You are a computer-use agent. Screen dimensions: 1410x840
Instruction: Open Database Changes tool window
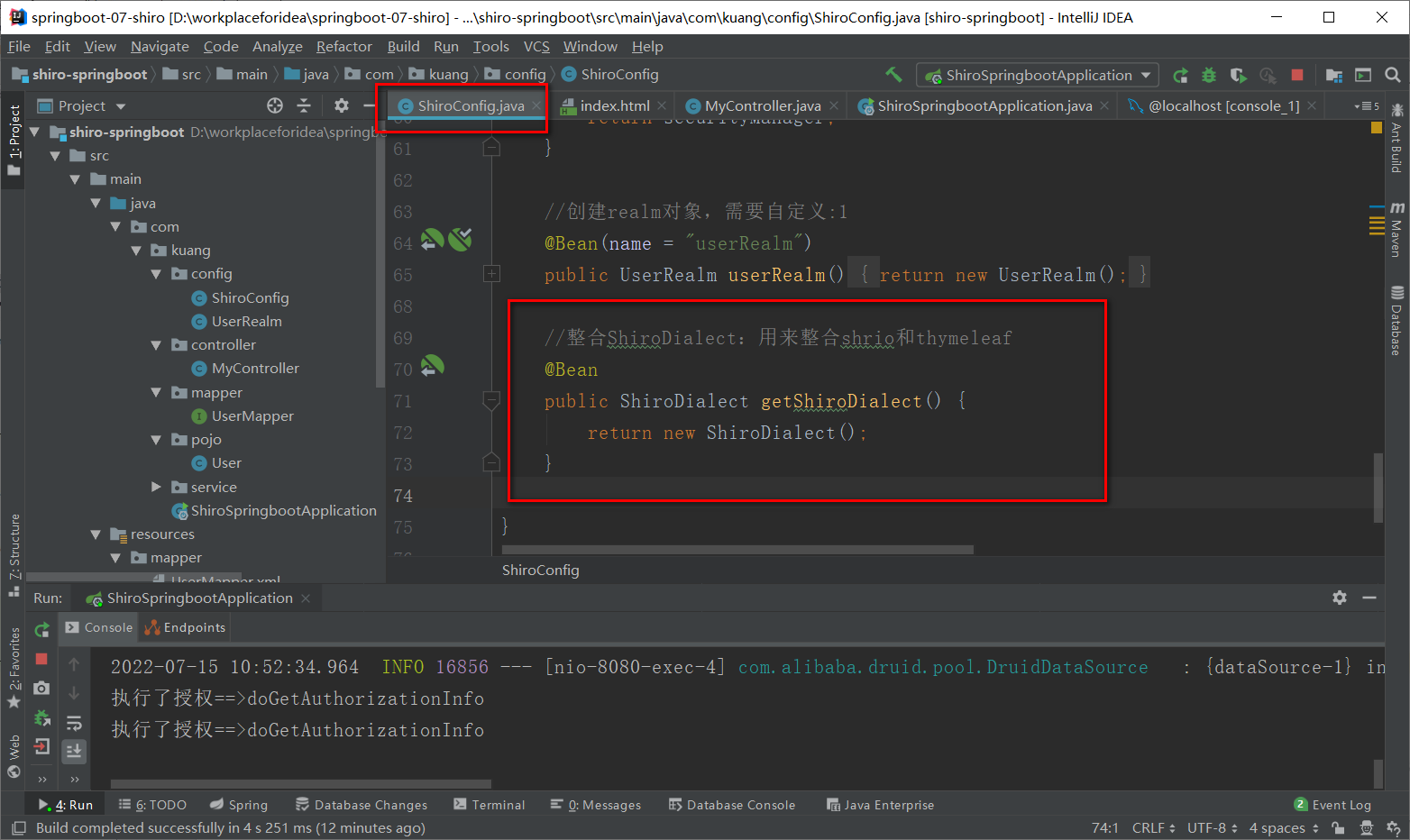coord(361,805)
